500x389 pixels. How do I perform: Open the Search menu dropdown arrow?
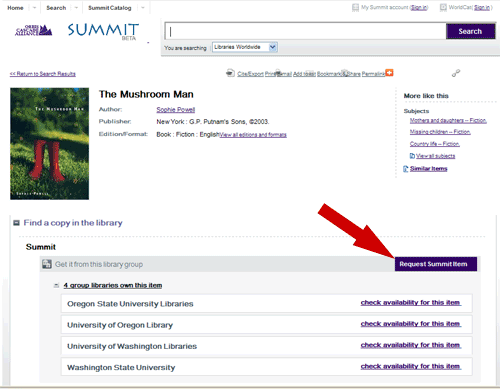pos(76,8)
